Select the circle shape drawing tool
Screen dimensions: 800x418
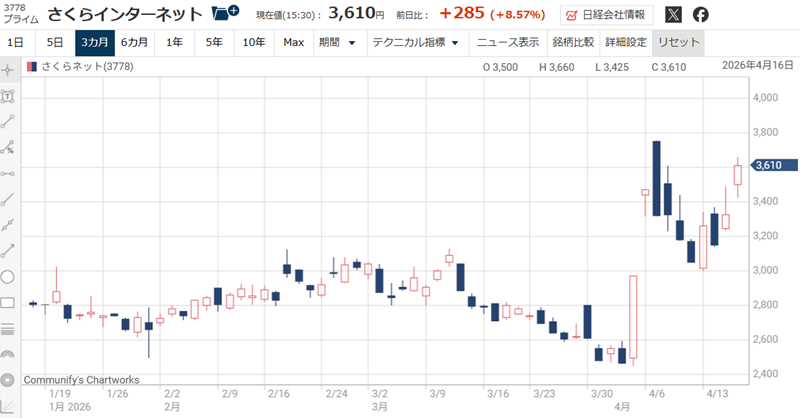tap(9, 277)
